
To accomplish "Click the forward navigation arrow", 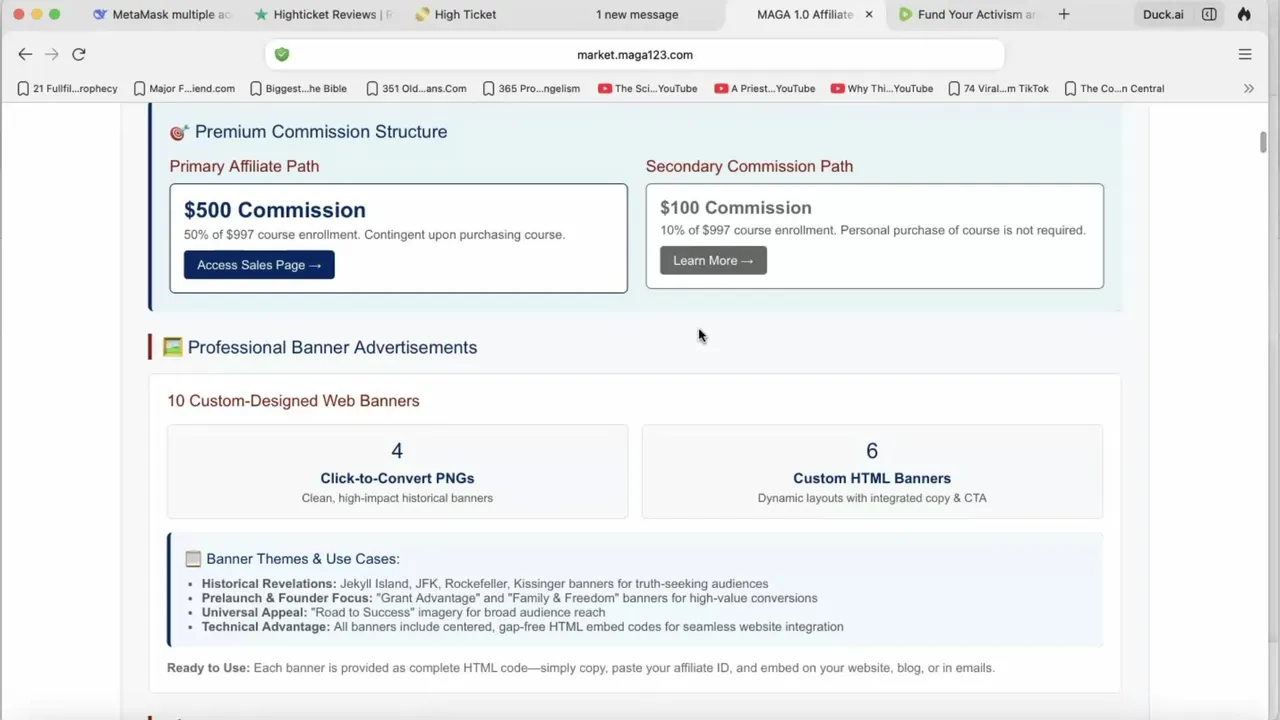I will click(52, 54).
